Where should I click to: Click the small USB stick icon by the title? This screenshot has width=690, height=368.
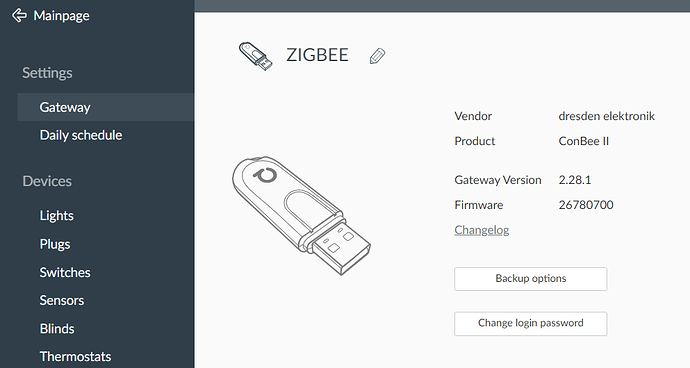coord(255,56)
